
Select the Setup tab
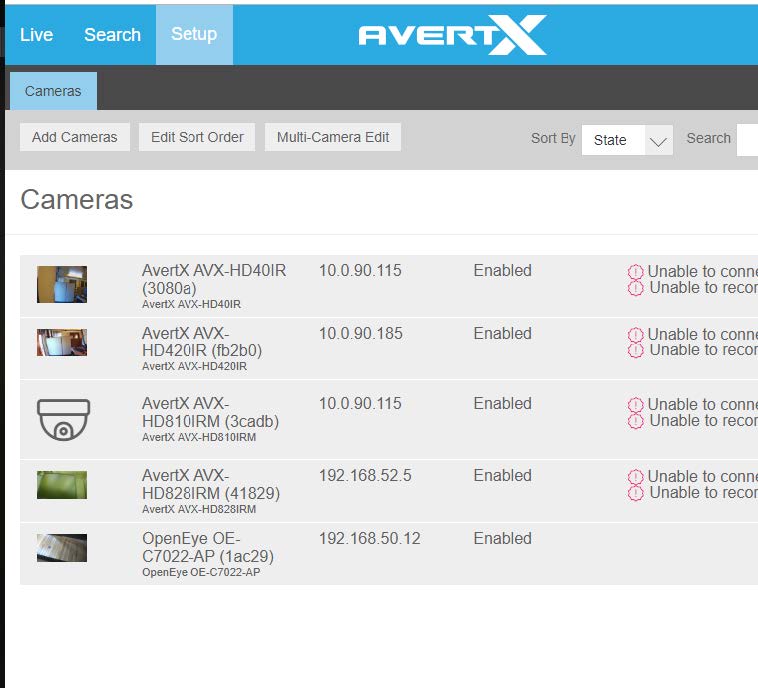tap(194, 35)
